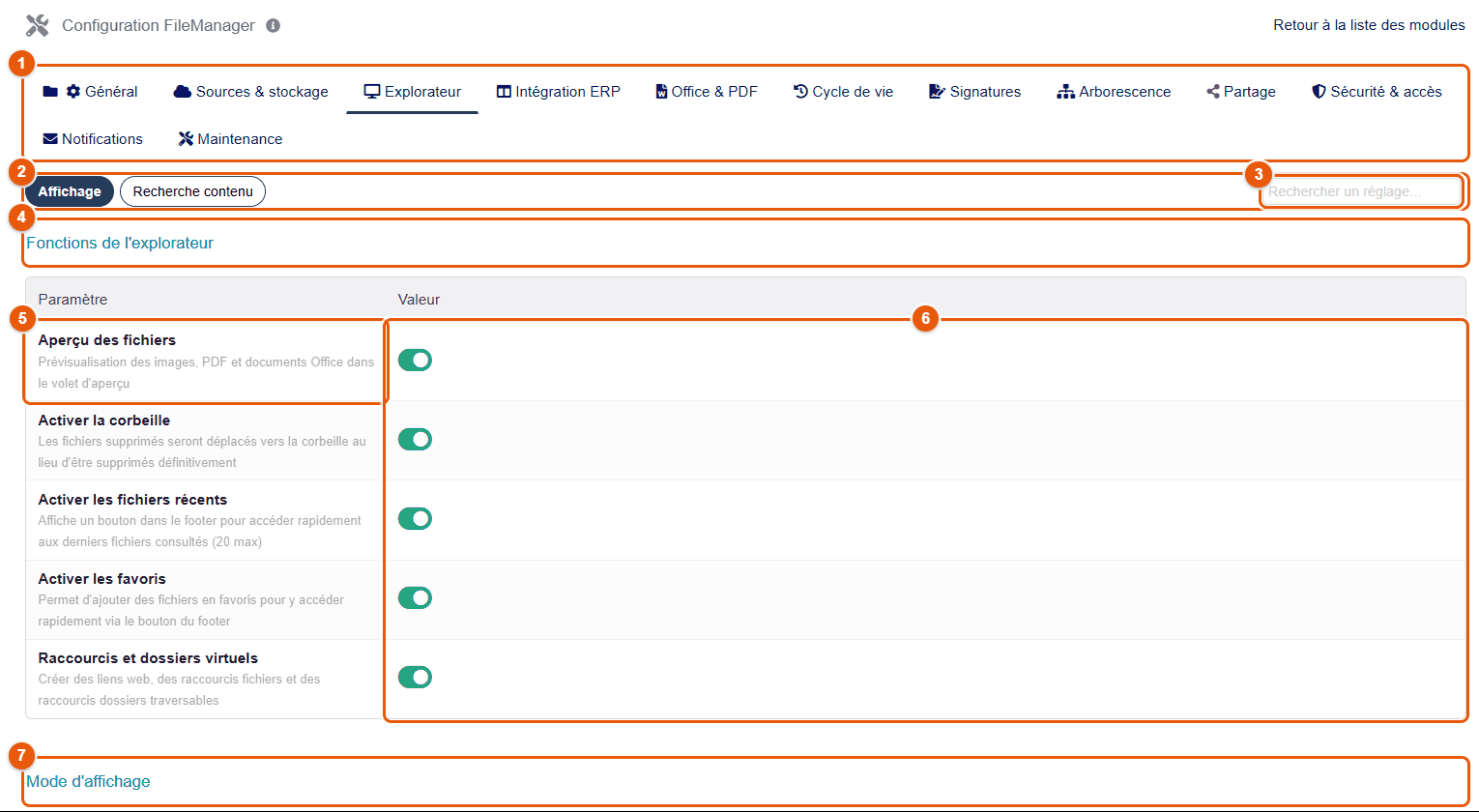
Task: Open the Général tab
Action: click(90, 92)
